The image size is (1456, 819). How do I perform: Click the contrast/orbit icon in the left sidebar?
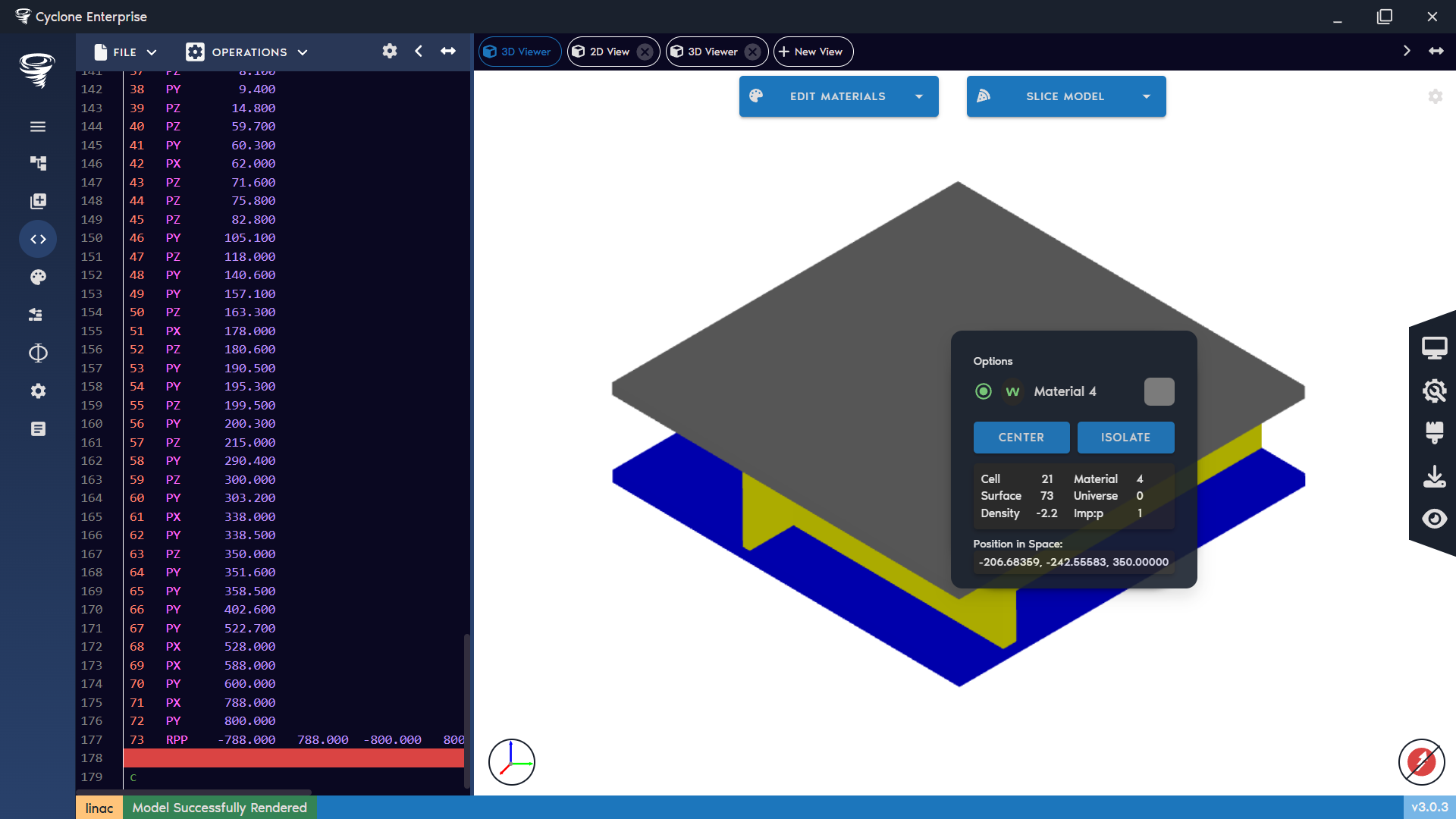tap(38, 353)
